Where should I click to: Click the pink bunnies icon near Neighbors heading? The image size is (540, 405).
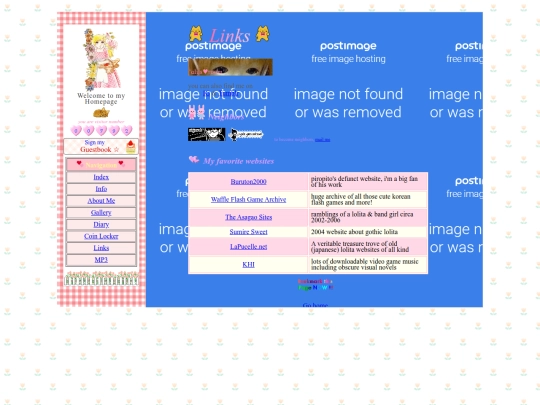pyautogui.click(x=196, y=113)
